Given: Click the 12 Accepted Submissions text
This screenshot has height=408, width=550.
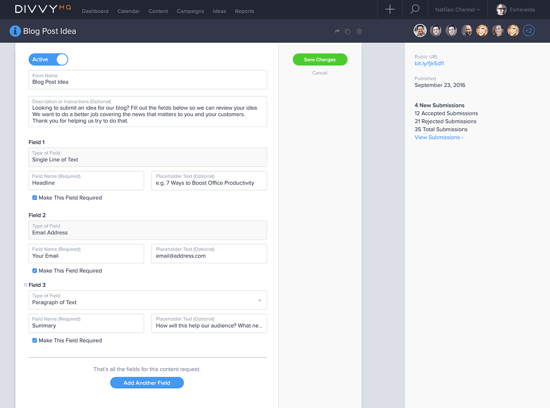Looking at the screenshot, I should (446, 113).
